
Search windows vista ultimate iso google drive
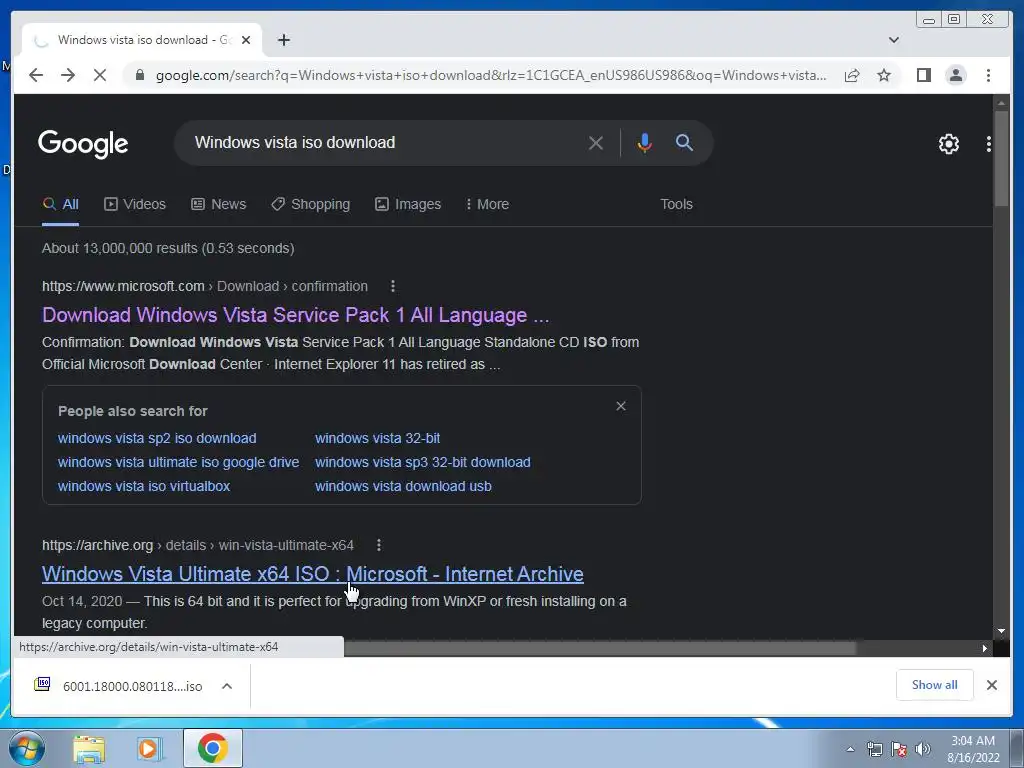(178, 462)
